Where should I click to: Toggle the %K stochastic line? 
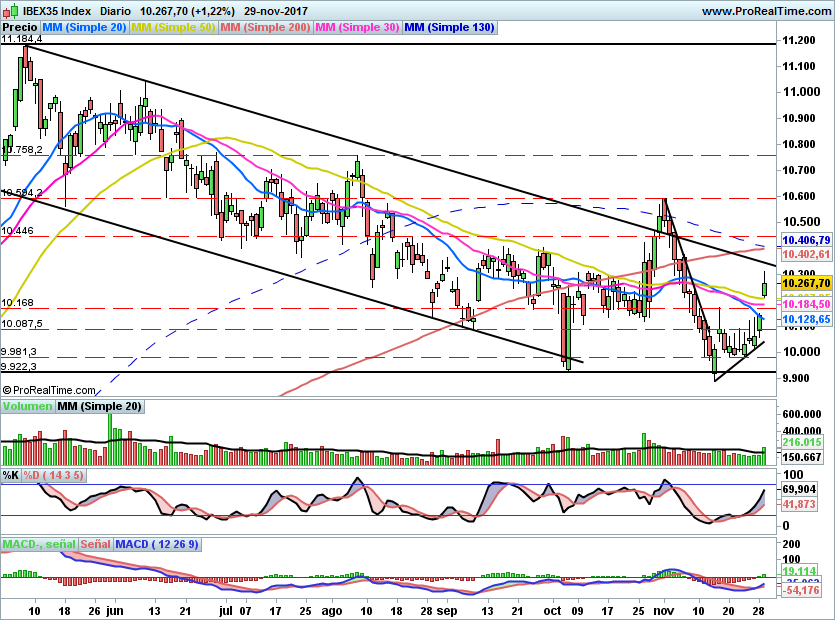tap(10, 476)
